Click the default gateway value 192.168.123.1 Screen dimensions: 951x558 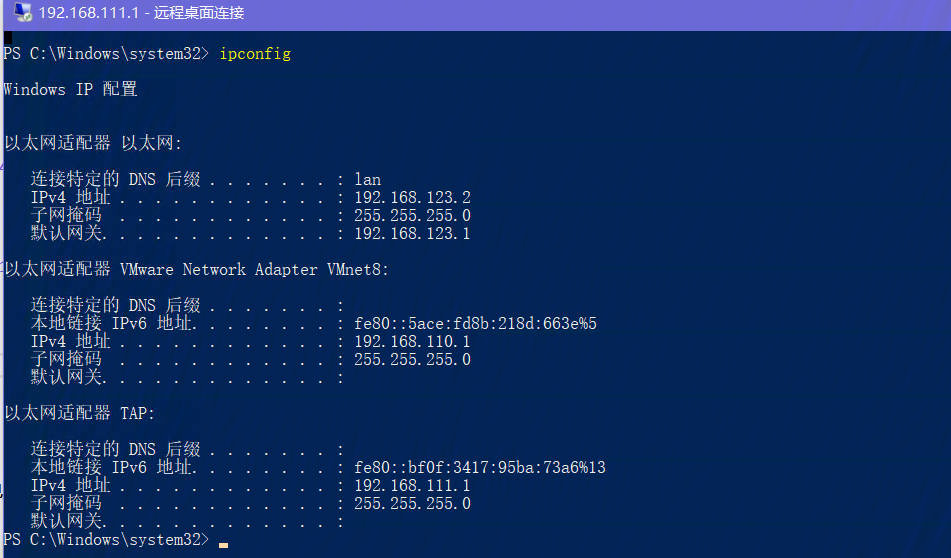(412, 234)
